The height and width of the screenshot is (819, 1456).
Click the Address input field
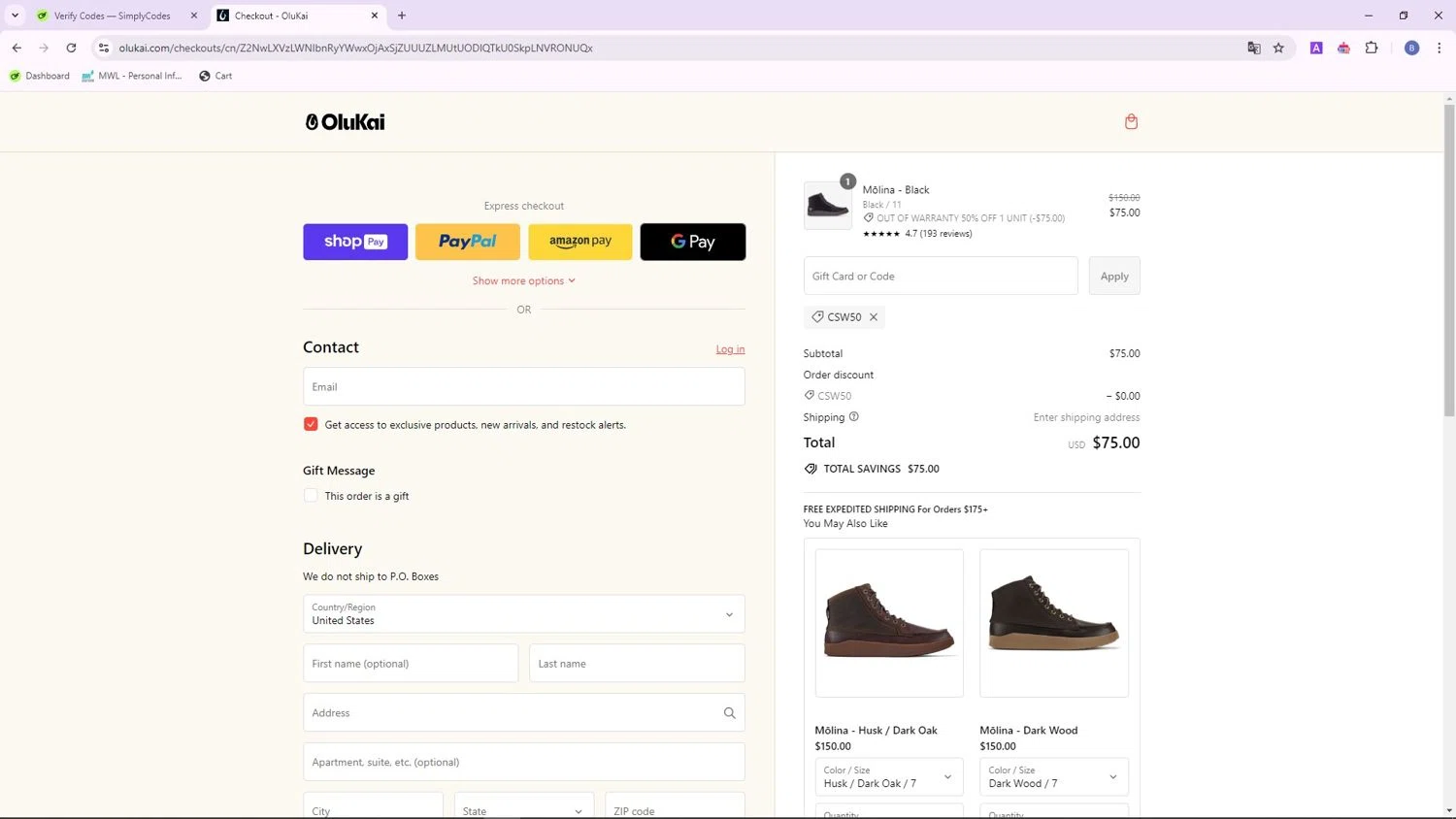(x=524, y=713)
